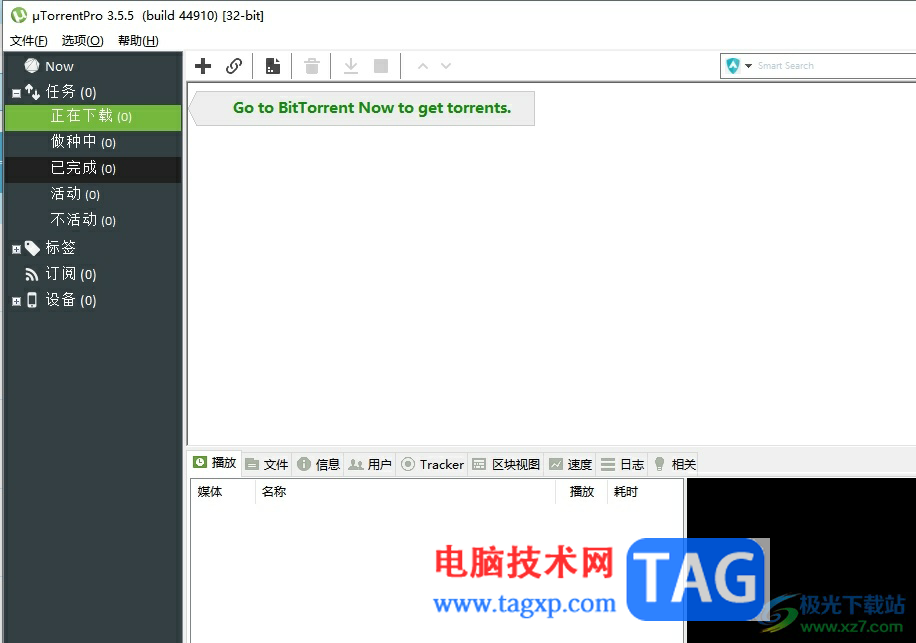Open the 帮助(H) menu
This screenshot has width=916, height=643.
(138, 40)
